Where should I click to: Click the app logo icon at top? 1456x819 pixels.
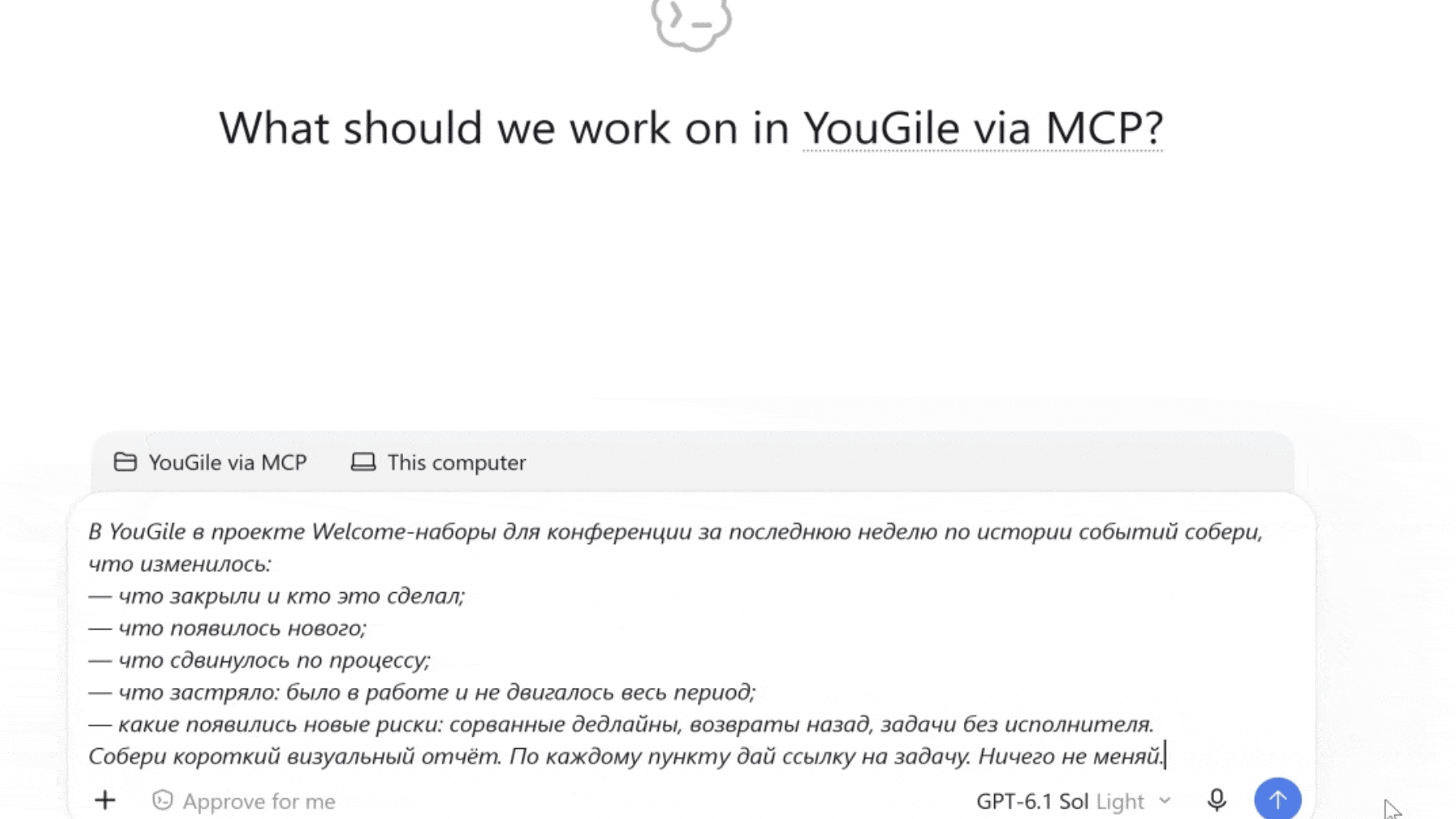(x=692, y=23)
